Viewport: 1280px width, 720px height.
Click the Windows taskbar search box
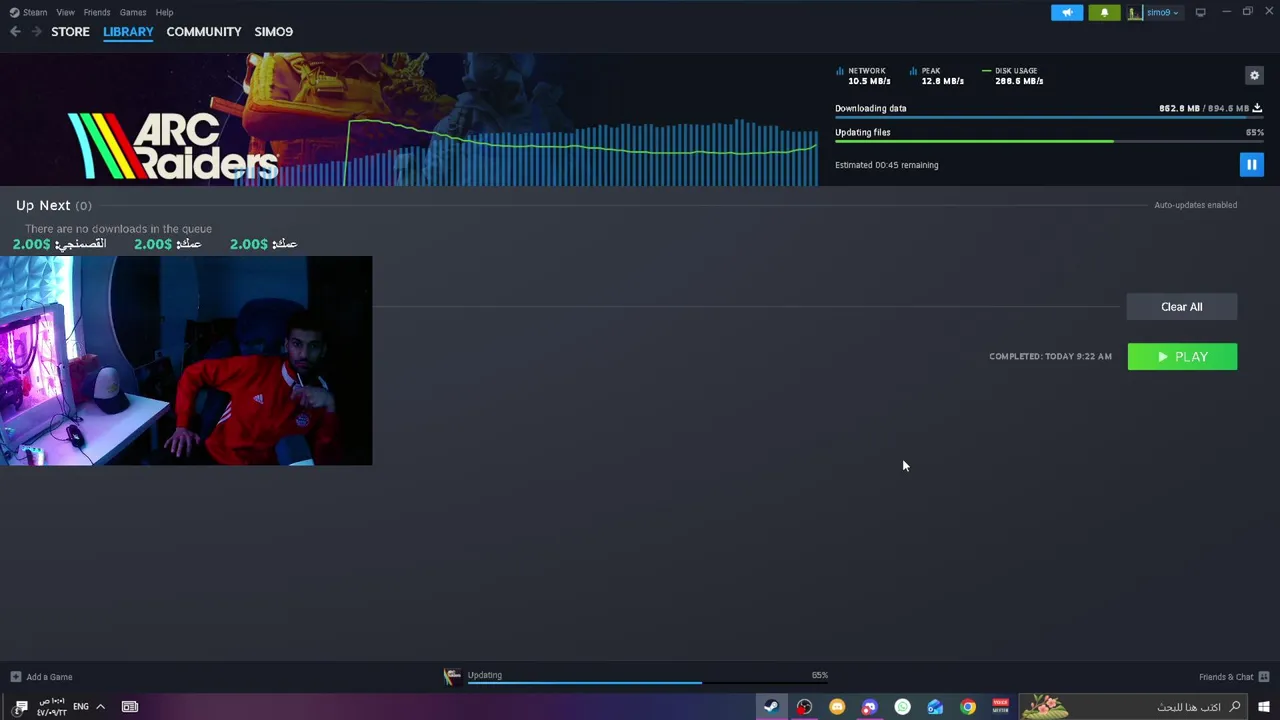point(1133,707)
